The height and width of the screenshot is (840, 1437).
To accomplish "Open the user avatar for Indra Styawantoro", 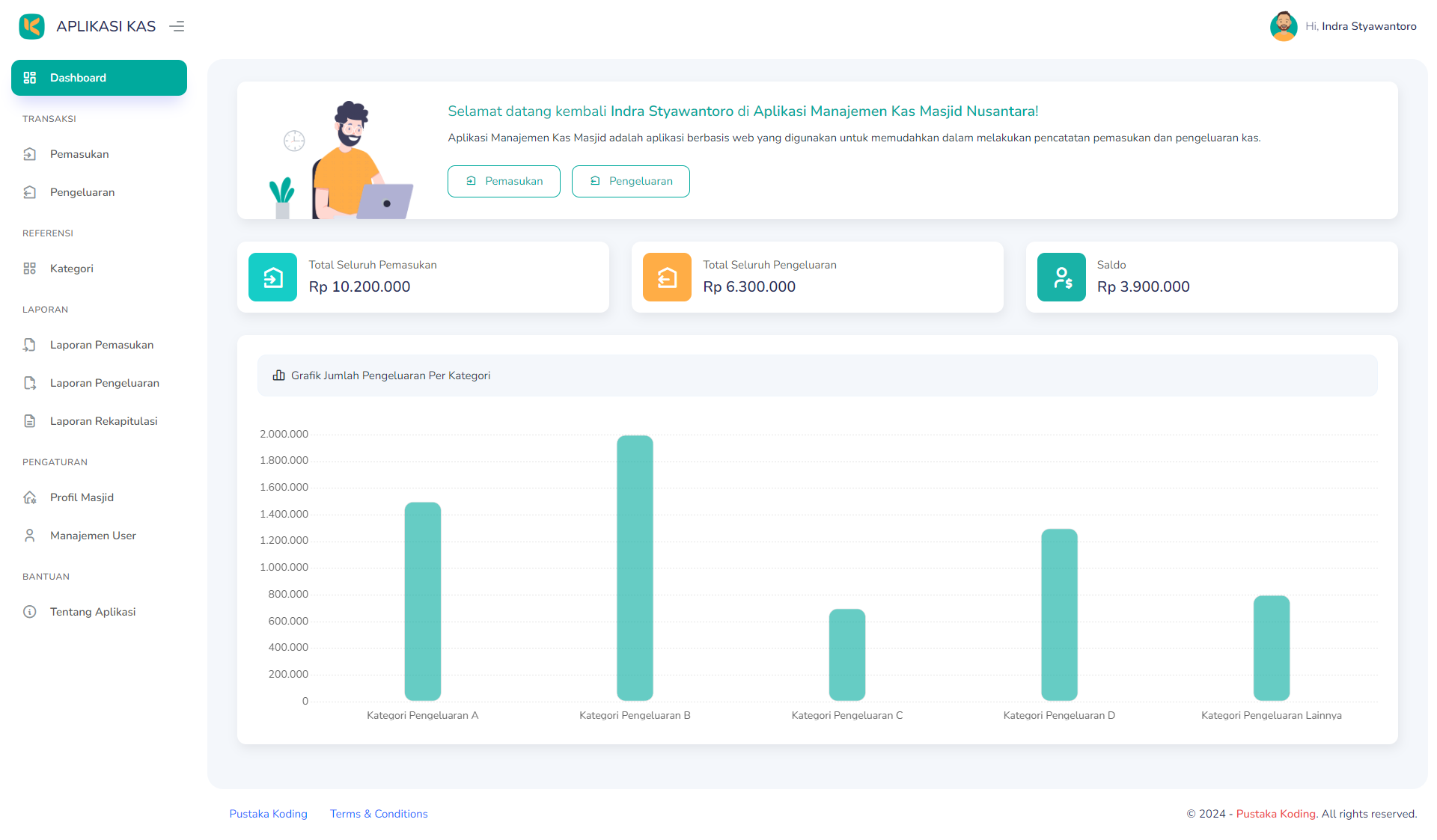I will coord(1283,26).
